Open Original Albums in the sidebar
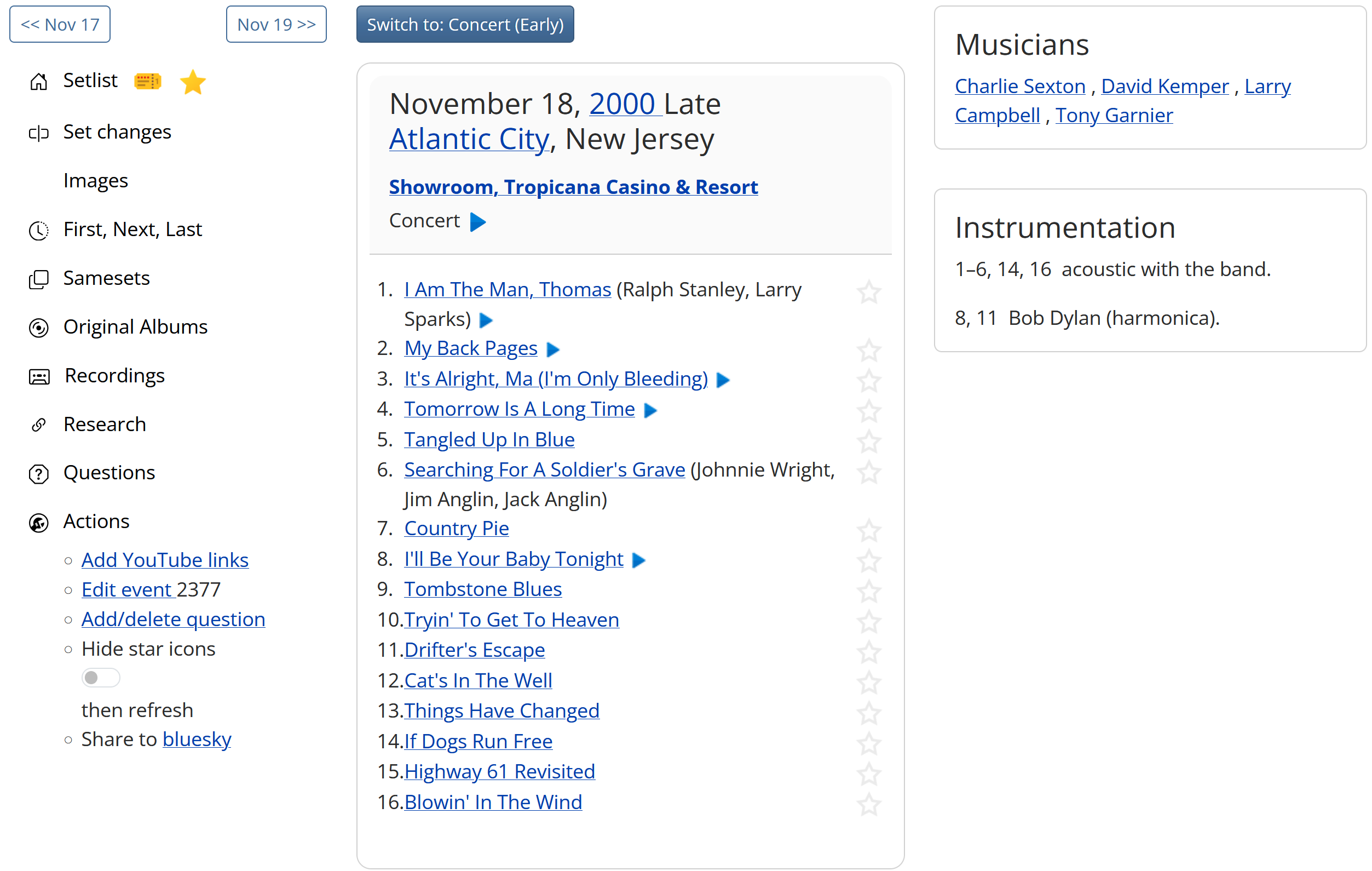This screenshot has height=871, width=1372. (135, 326)
